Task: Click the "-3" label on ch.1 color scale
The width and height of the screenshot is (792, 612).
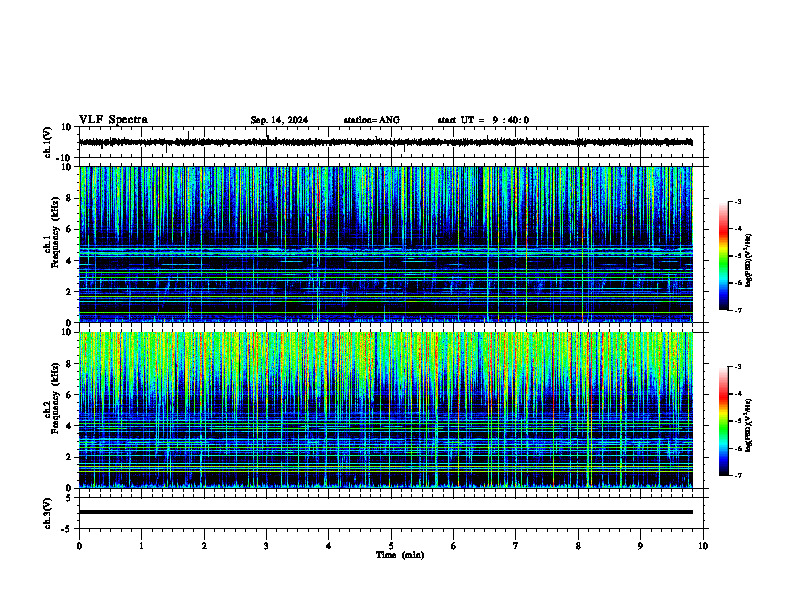Action: pos(737,201)
